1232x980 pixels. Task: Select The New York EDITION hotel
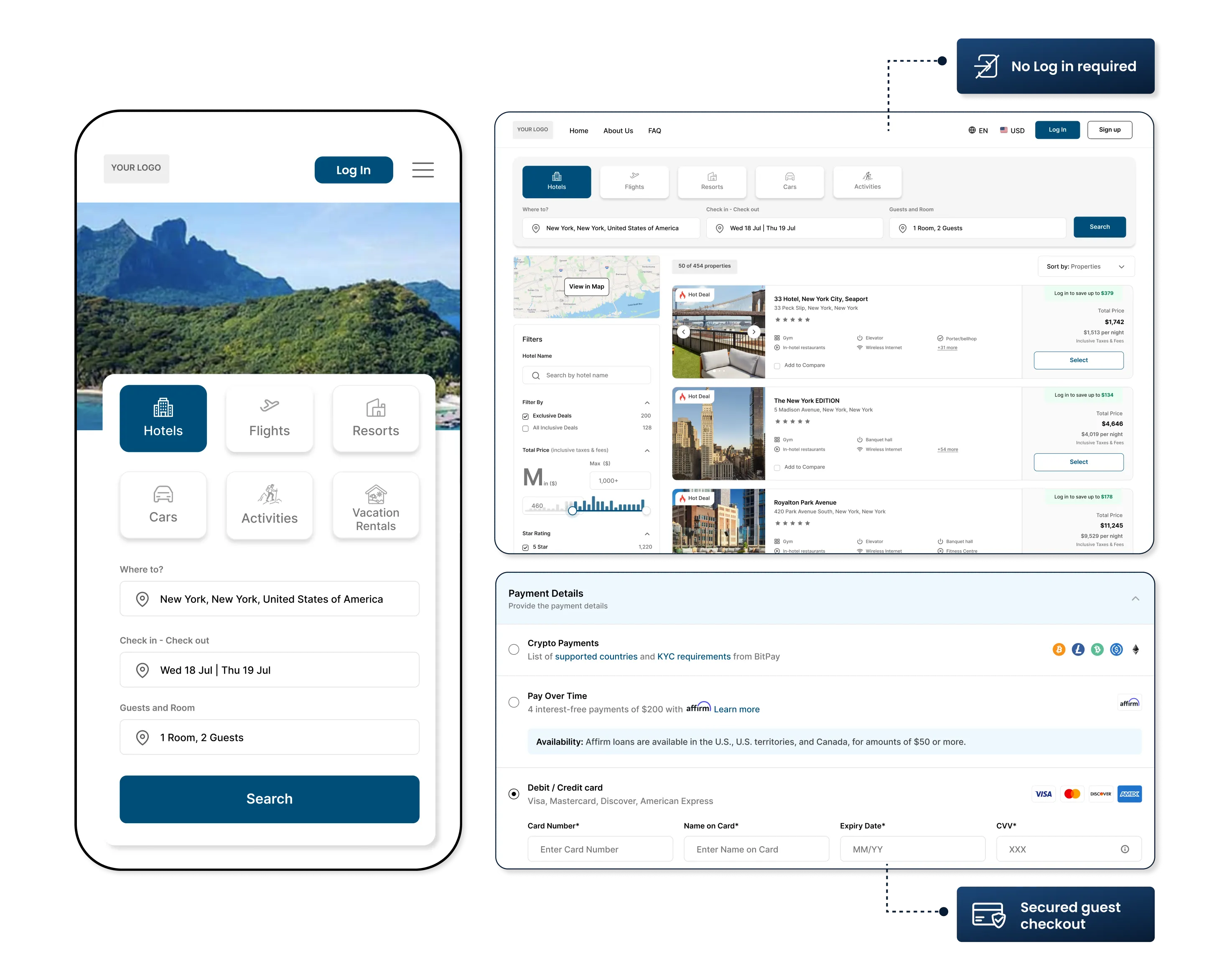click(x=1078, y=462)
